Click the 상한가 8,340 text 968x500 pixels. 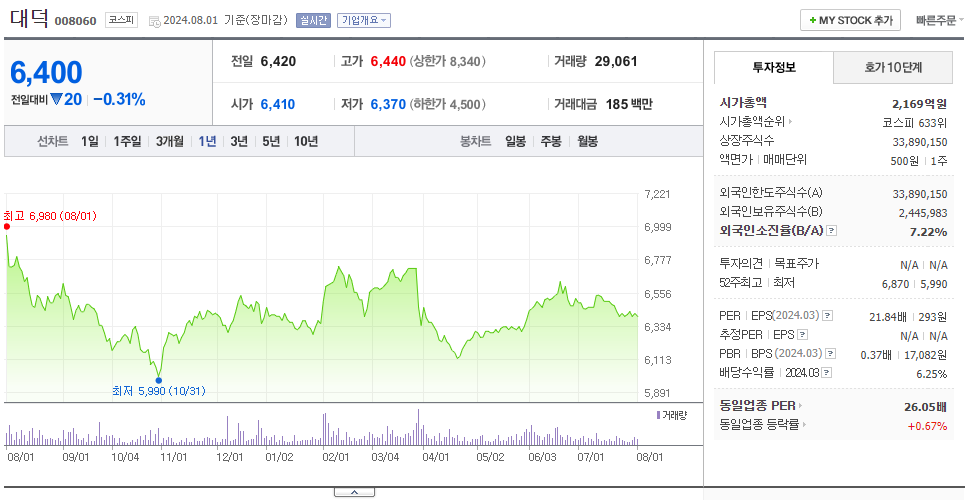tap(448, 62)
